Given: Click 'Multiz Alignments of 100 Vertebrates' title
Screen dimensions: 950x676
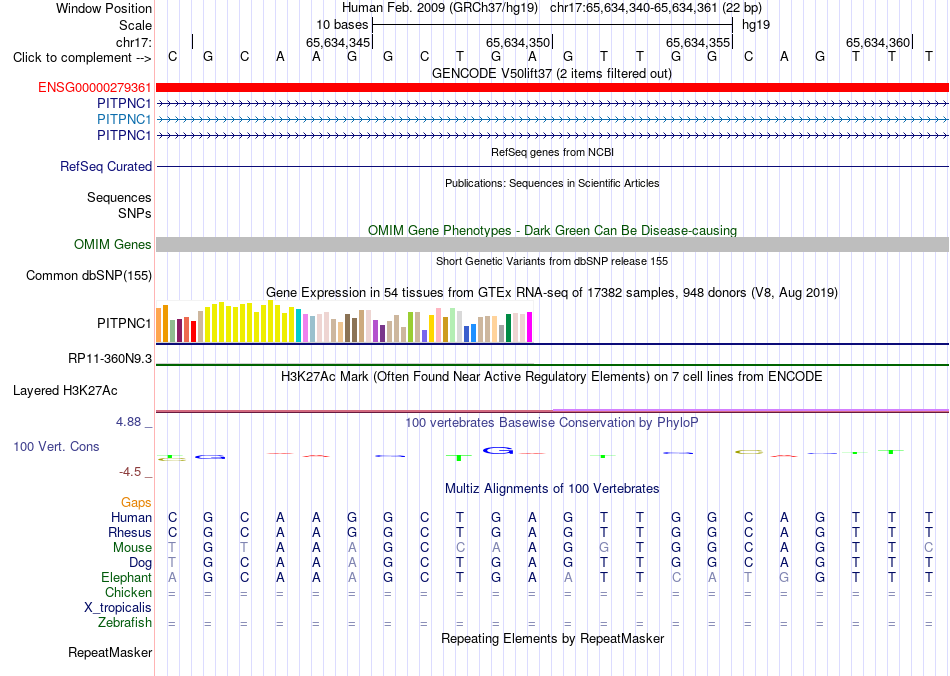Looking at the screenshot, I should click(x=552, y=489).
